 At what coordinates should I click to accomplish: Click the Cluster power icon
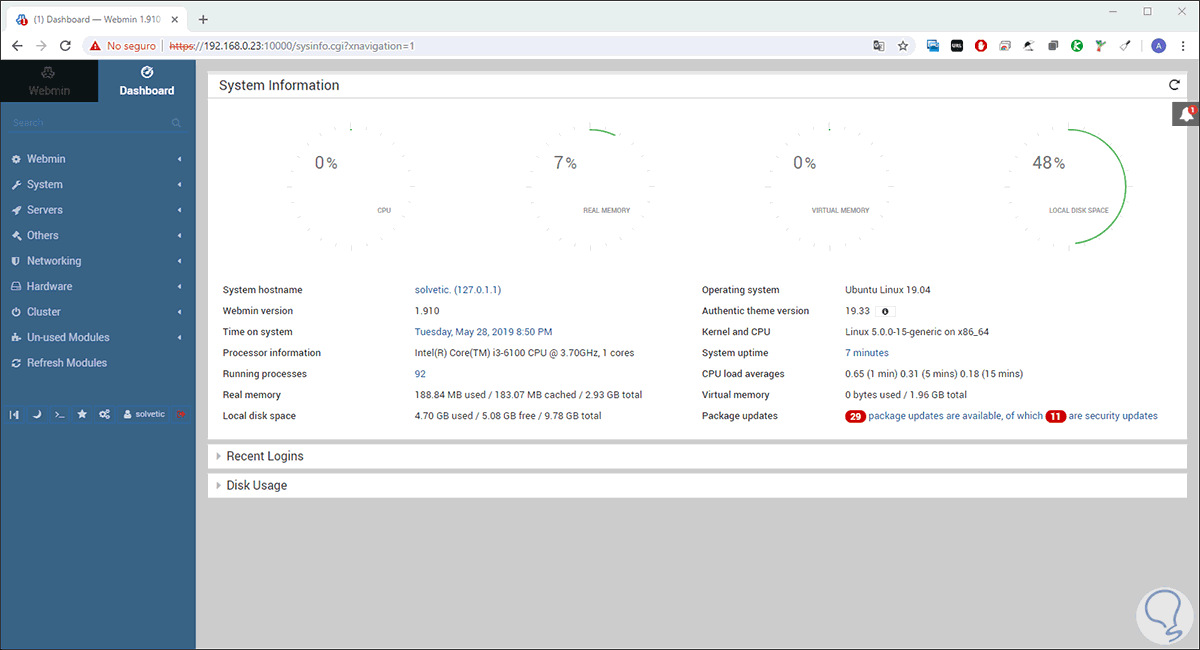pyautogui.click(x=16, y=312)
